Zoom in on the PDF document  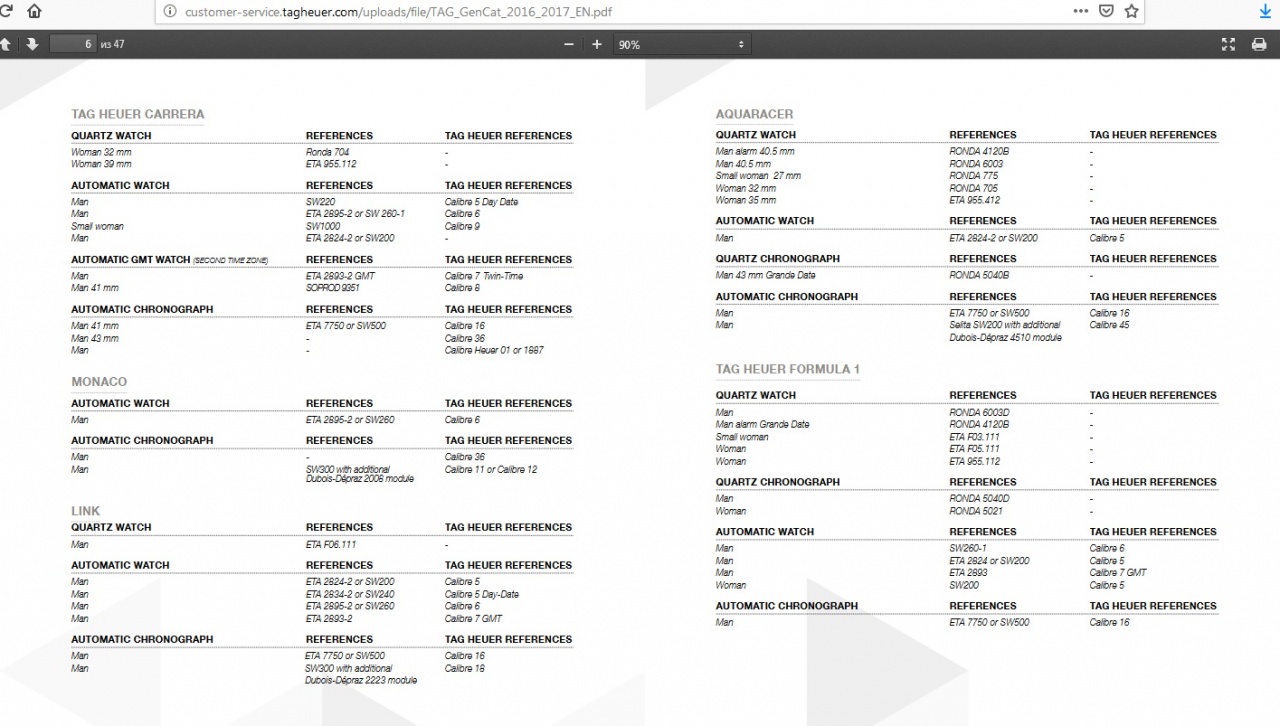597,44
